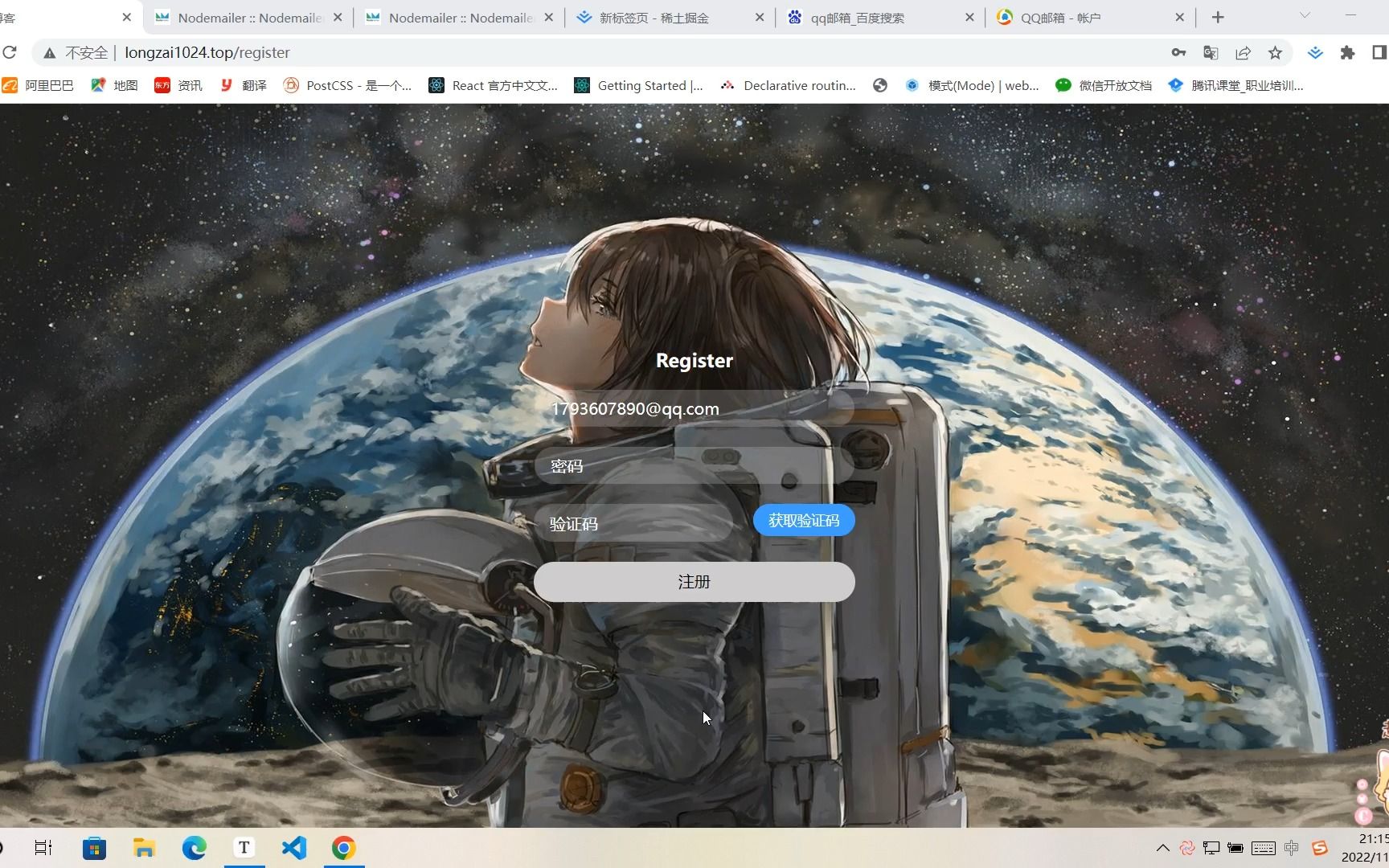Click the battery tray icon

click(1235, 848)
